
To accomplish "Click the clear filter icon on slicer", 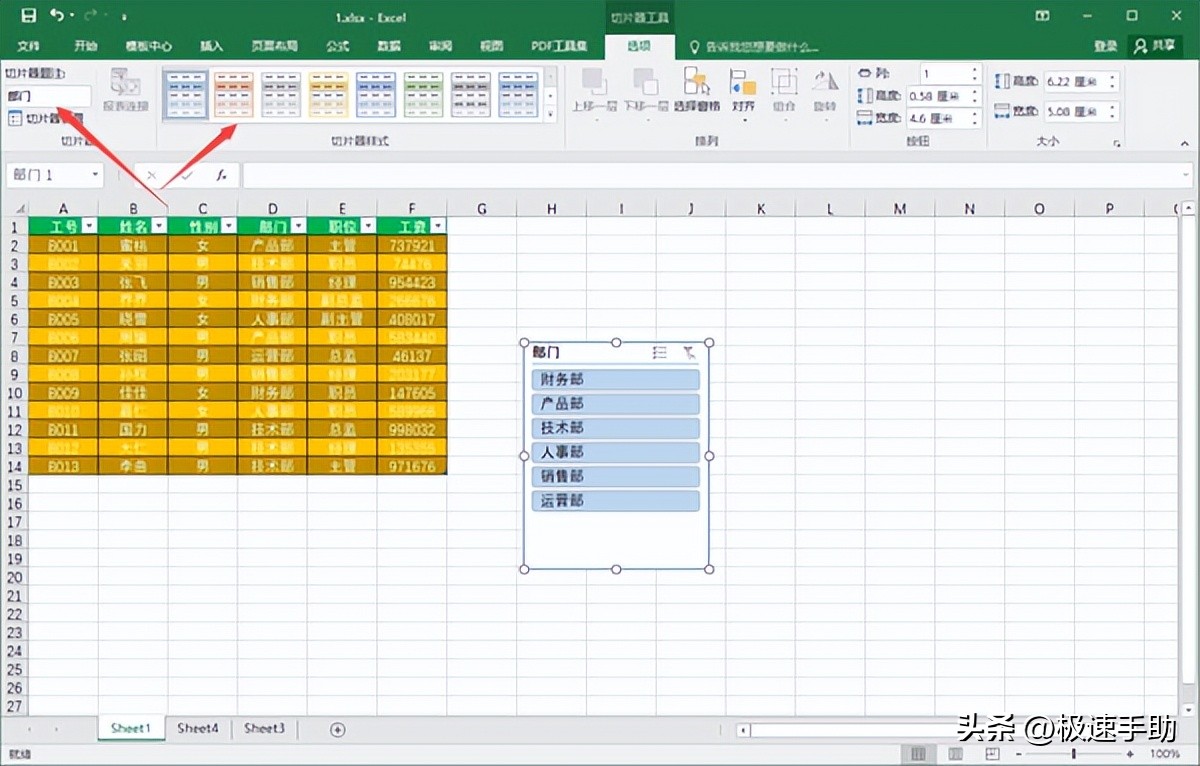I will click(x=687, y=353).
